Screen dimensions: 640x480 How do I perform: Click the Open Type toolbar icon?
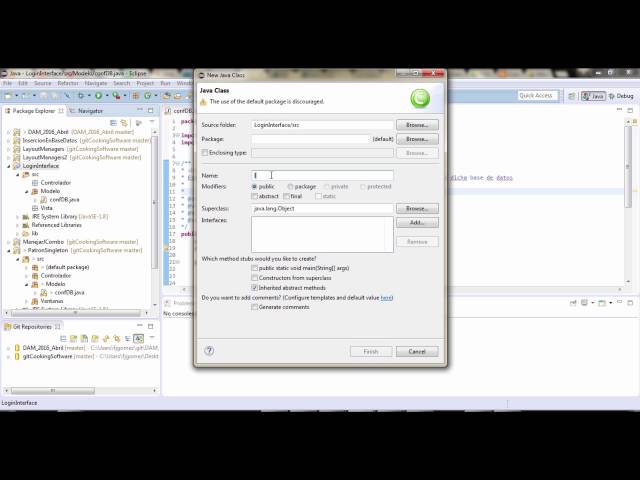pos(166,96)
